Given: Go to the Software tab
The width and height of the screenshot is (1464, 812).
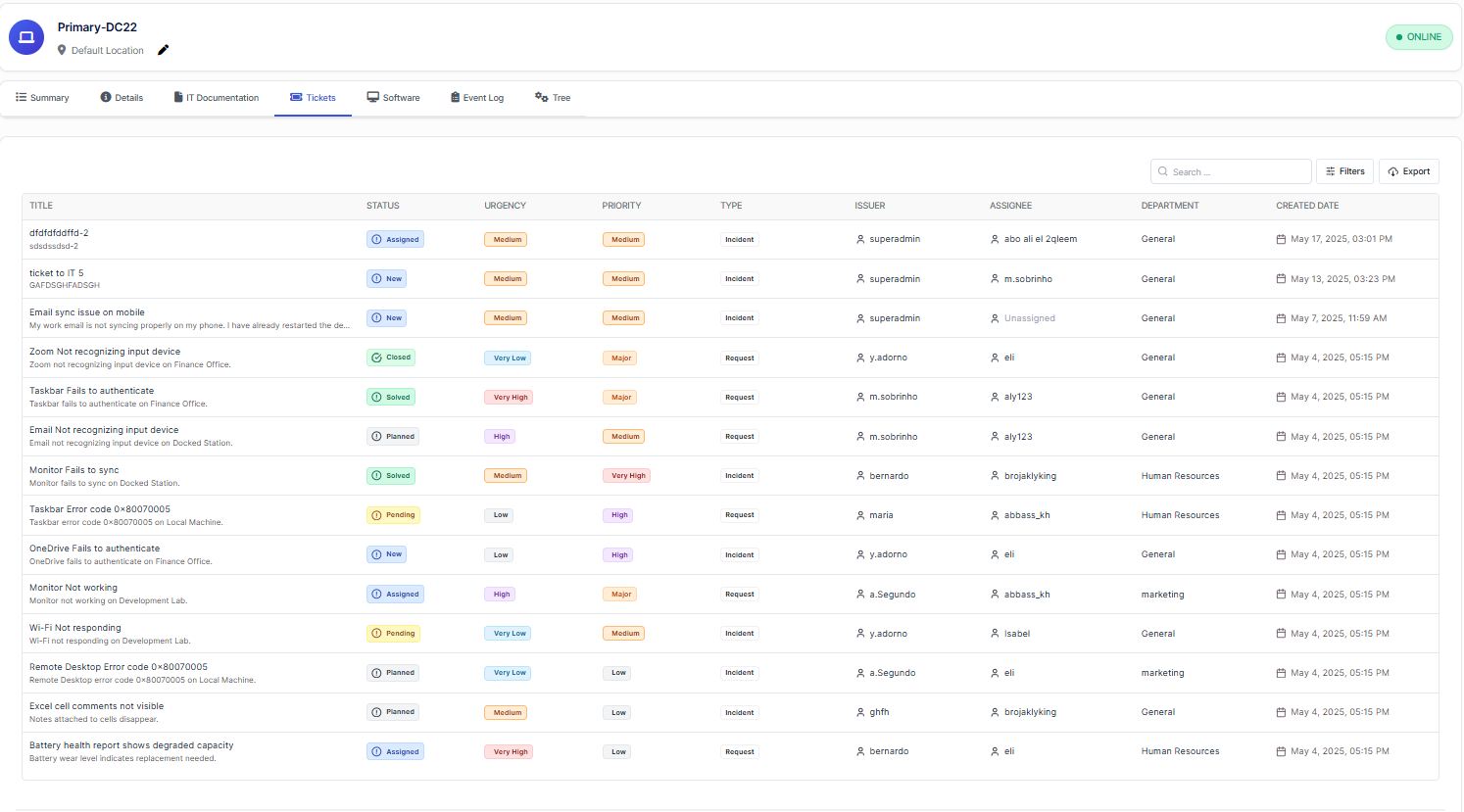Looking at the screenshot, I should click(393, 98).
